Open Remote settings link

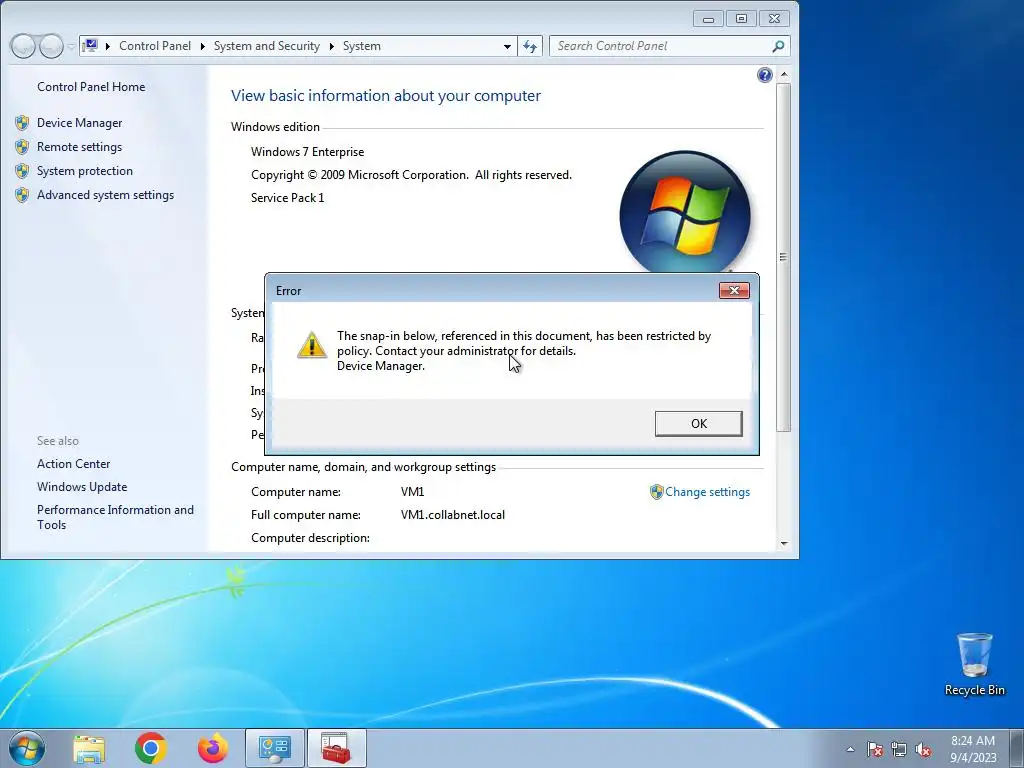(x=80, y=147)
